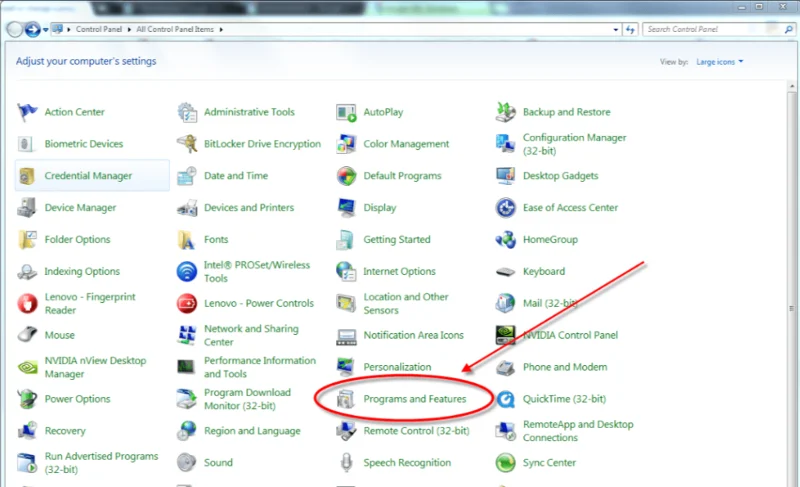The height and width of the screenshot is (487, 800).
Task: Open the Color Management icon
Action: [x=346, y=144]
